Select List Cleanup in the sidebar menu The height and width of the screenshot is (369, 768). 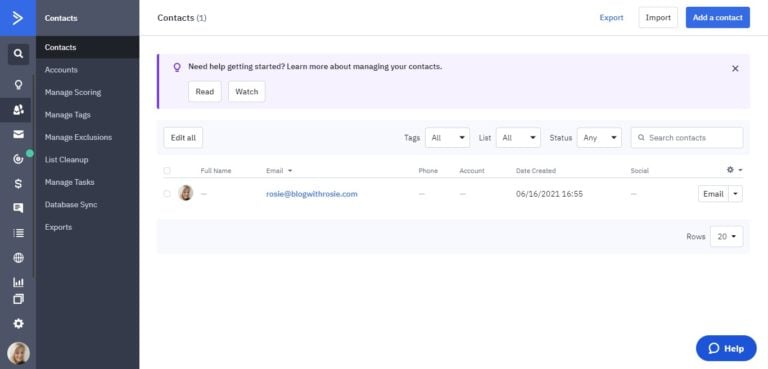click(67, 159)
